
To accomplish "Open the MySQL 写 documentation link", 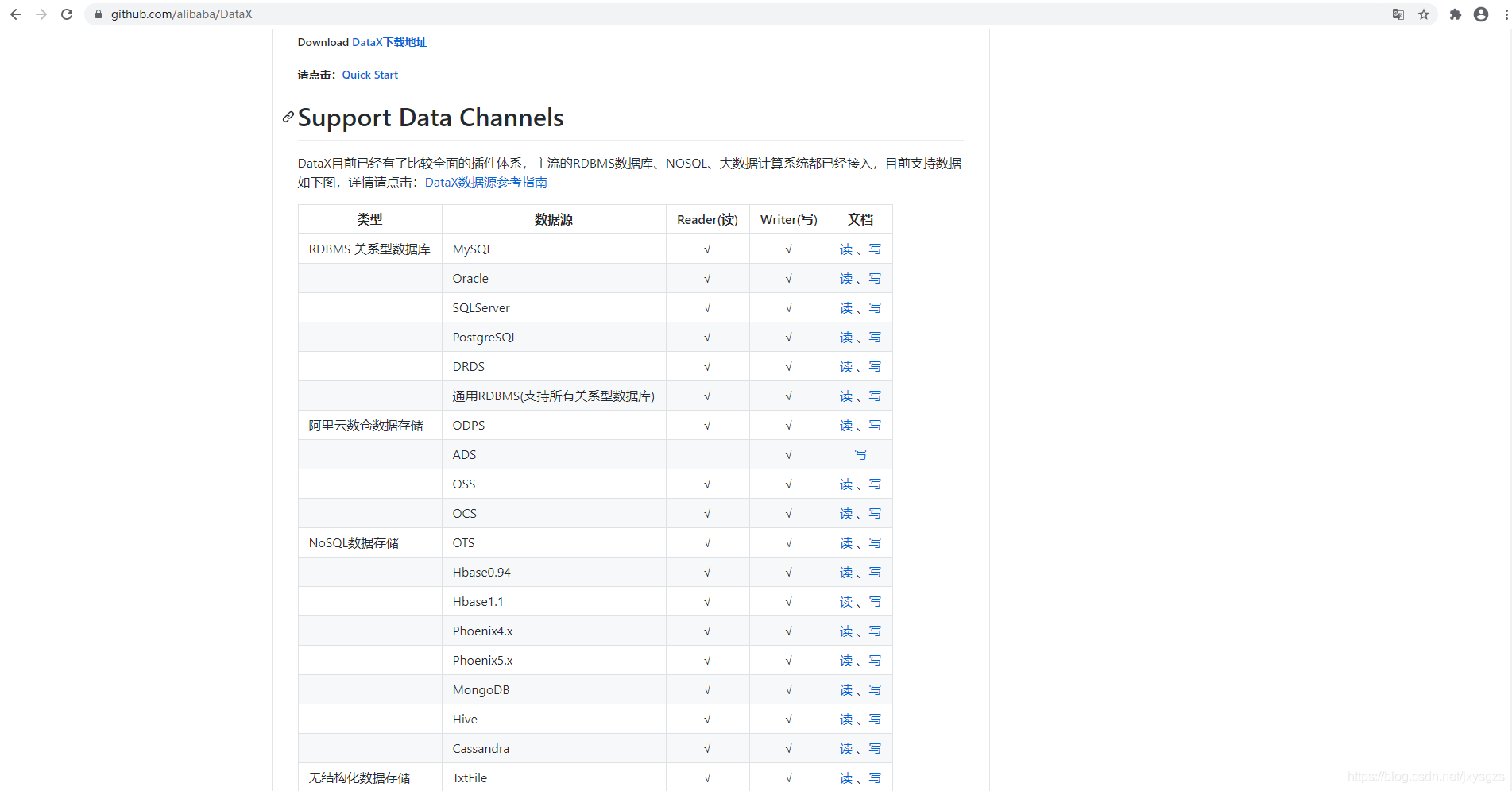I will click(x=875, y=249).
